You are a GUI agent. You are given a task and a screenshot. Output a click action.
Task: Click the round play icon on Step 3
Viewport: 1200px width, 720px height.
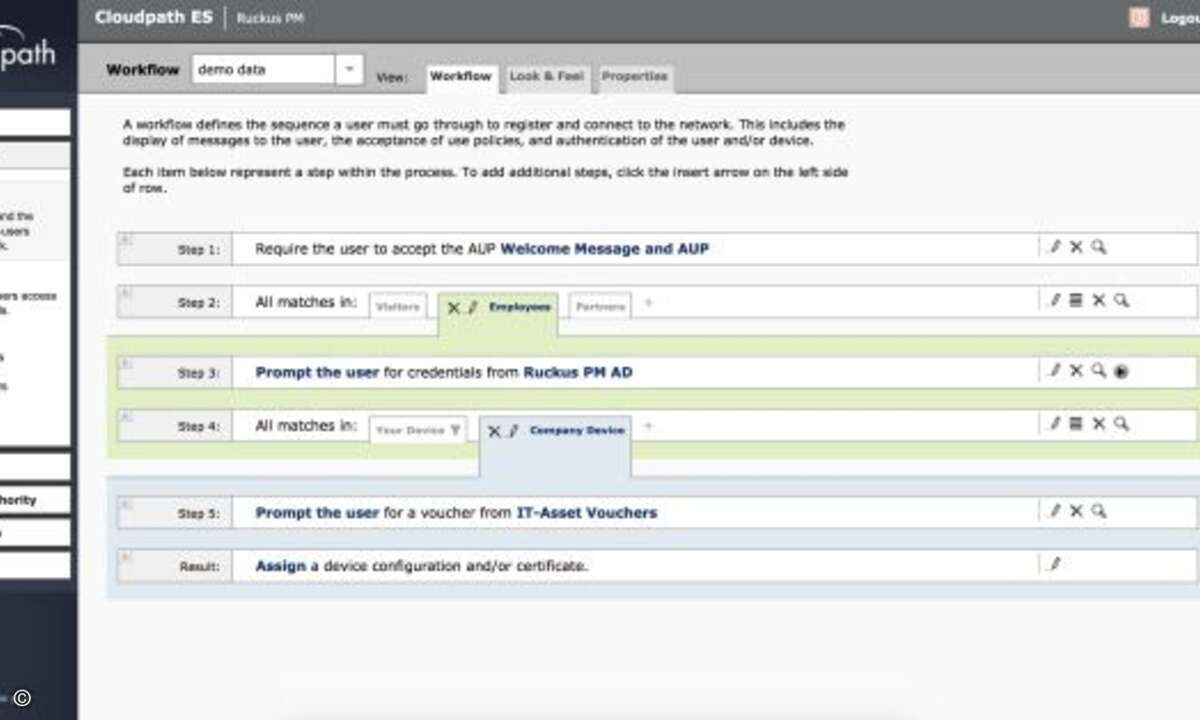(x=1121, y=371)
